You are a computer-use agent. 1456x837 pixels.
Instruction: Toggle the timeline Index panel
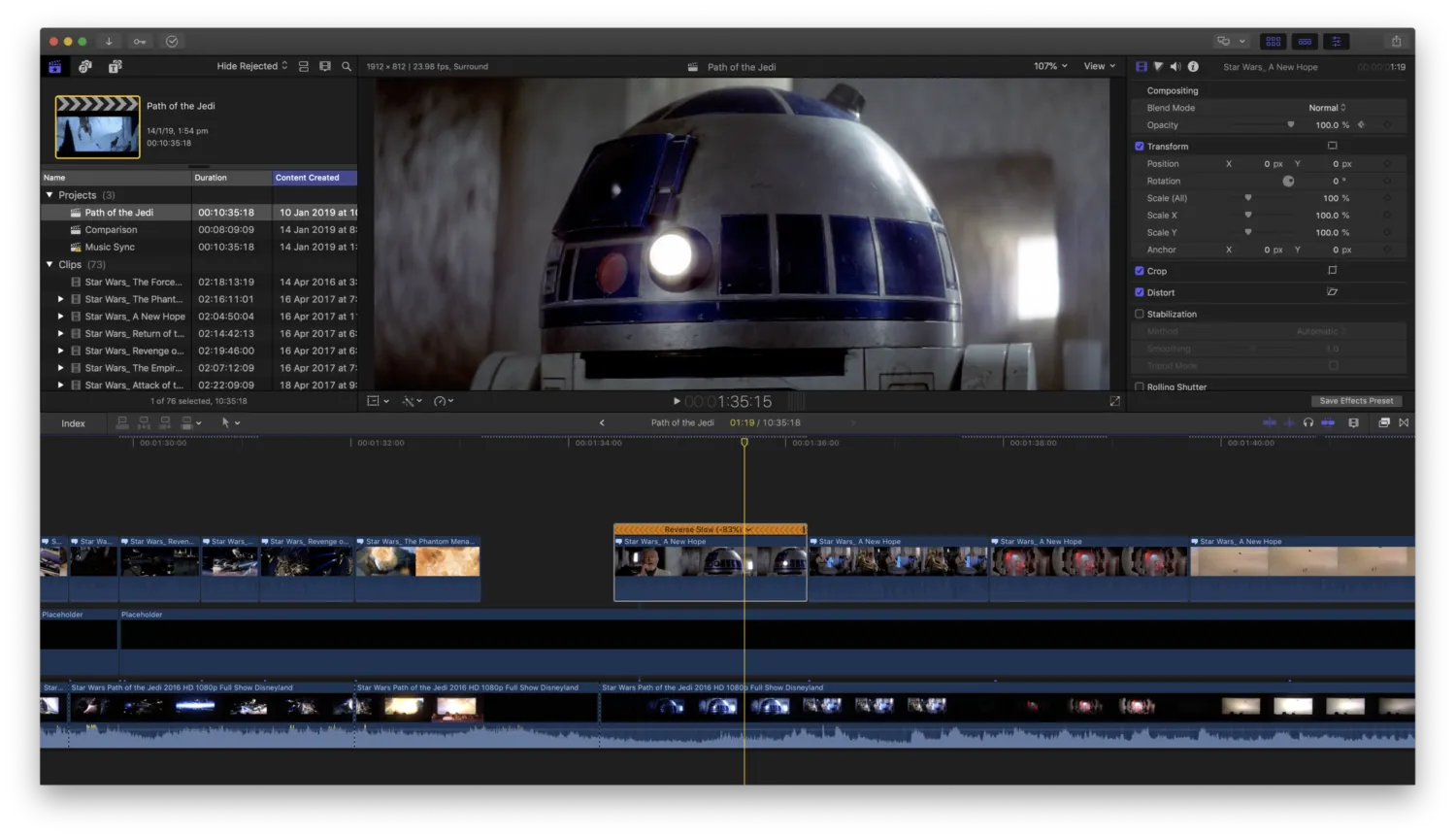73,423
